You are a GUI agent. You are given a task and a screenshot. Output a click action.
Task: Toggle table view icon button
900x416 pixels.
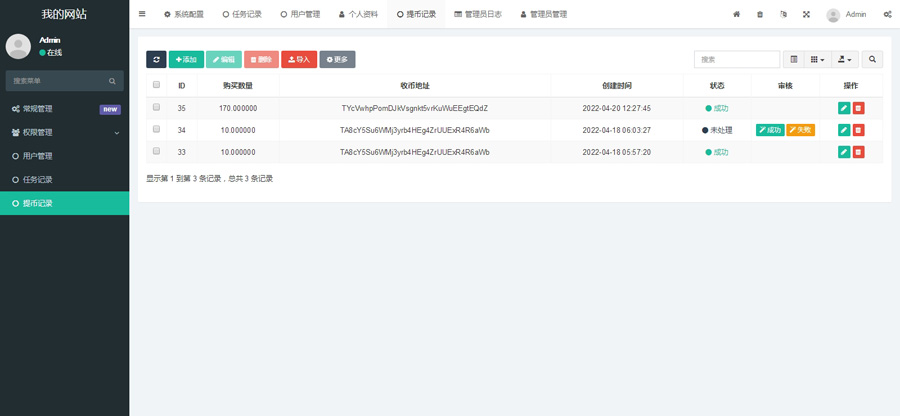tap(794, 60)
